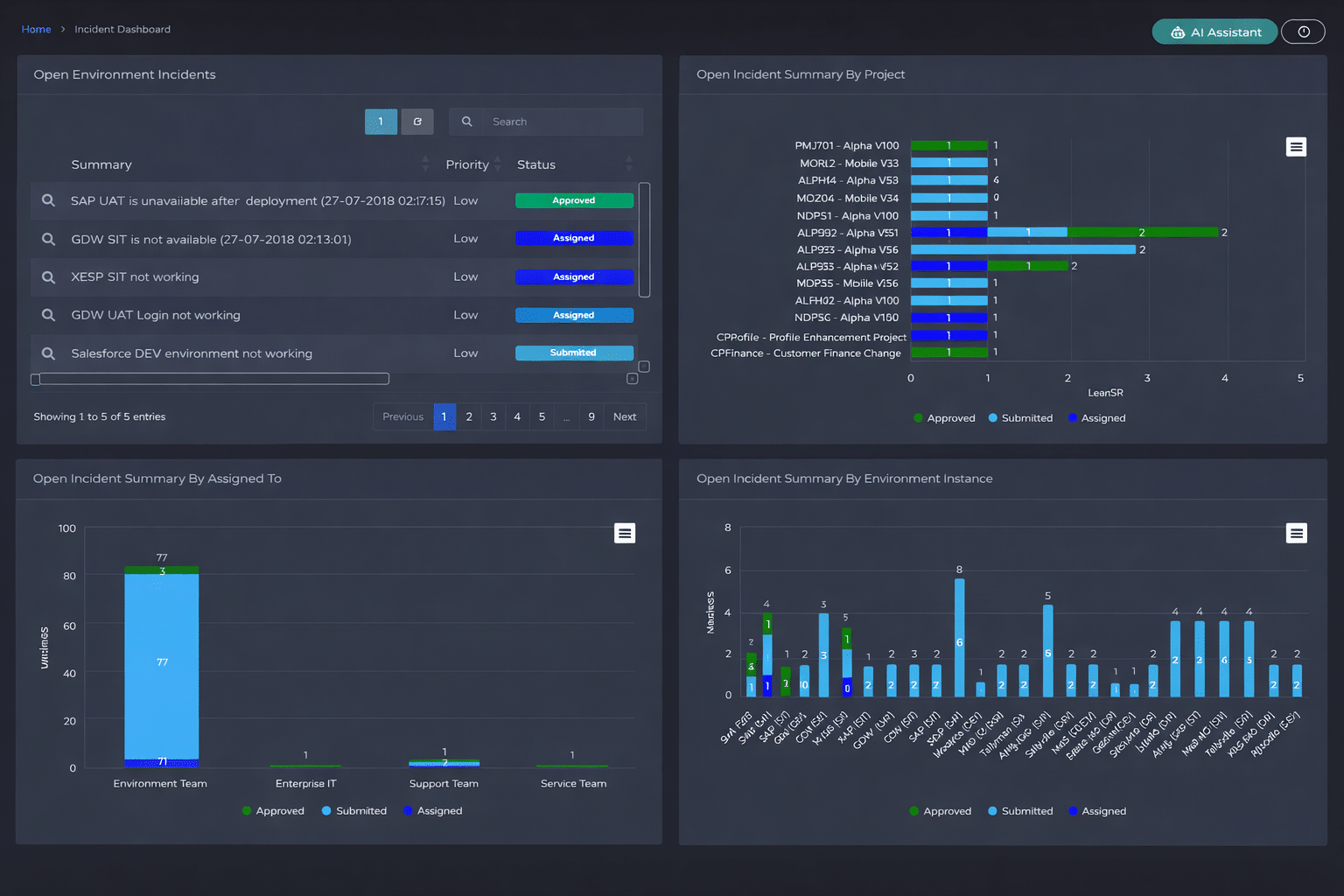Click magnifier icon for Salesforce DEV incident
Image resolution: width=1344 pixels, height=896 pixels.
point(49,353)
